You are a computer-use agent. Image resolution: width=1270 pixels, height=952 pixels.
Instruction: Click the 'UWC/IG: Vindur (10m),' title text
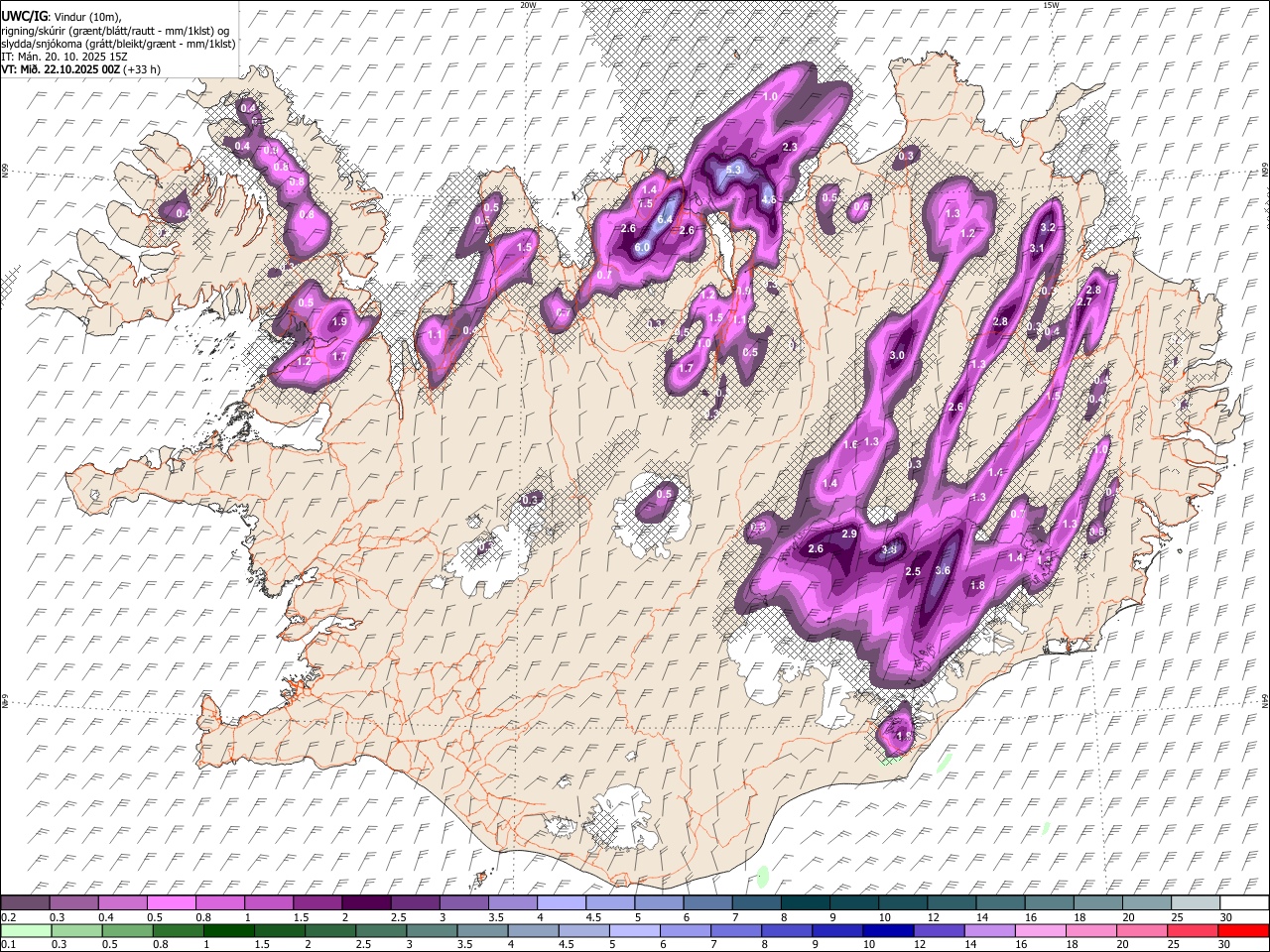62,17
